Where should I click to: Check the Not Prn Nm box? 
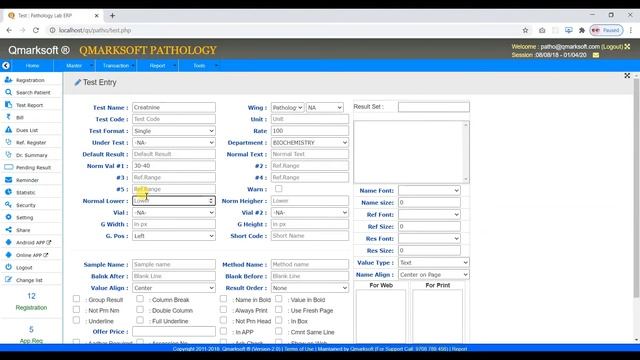pos(76,309)
